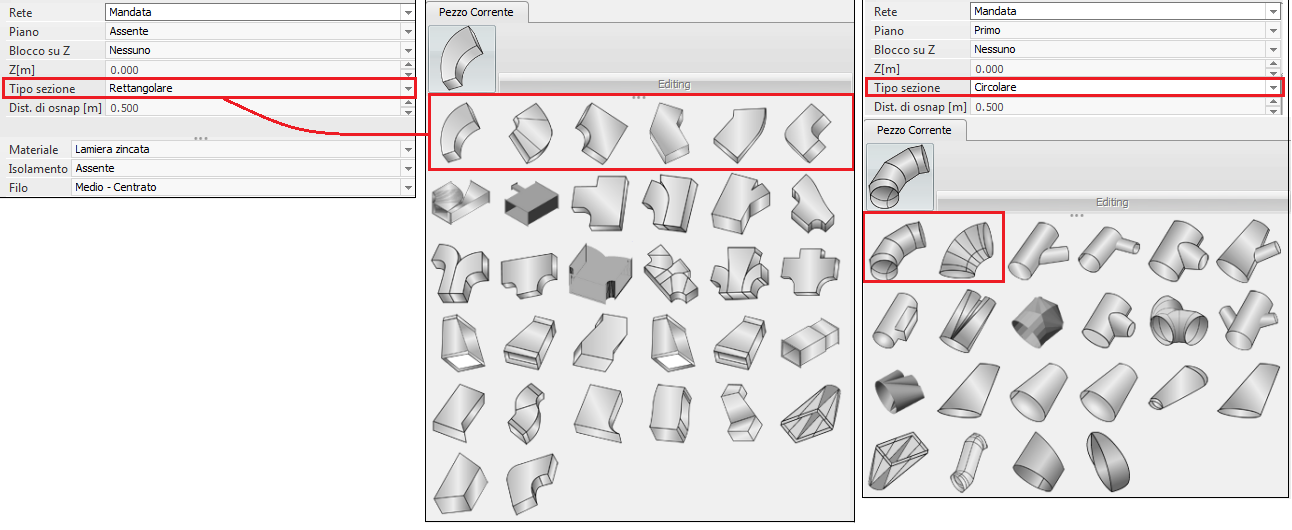Image resolution: width=1292 pixels, height=530 pixels.
Task: Click the Isolamento field showing Assente
Action: pyautogui.click(x=238, y=169)
